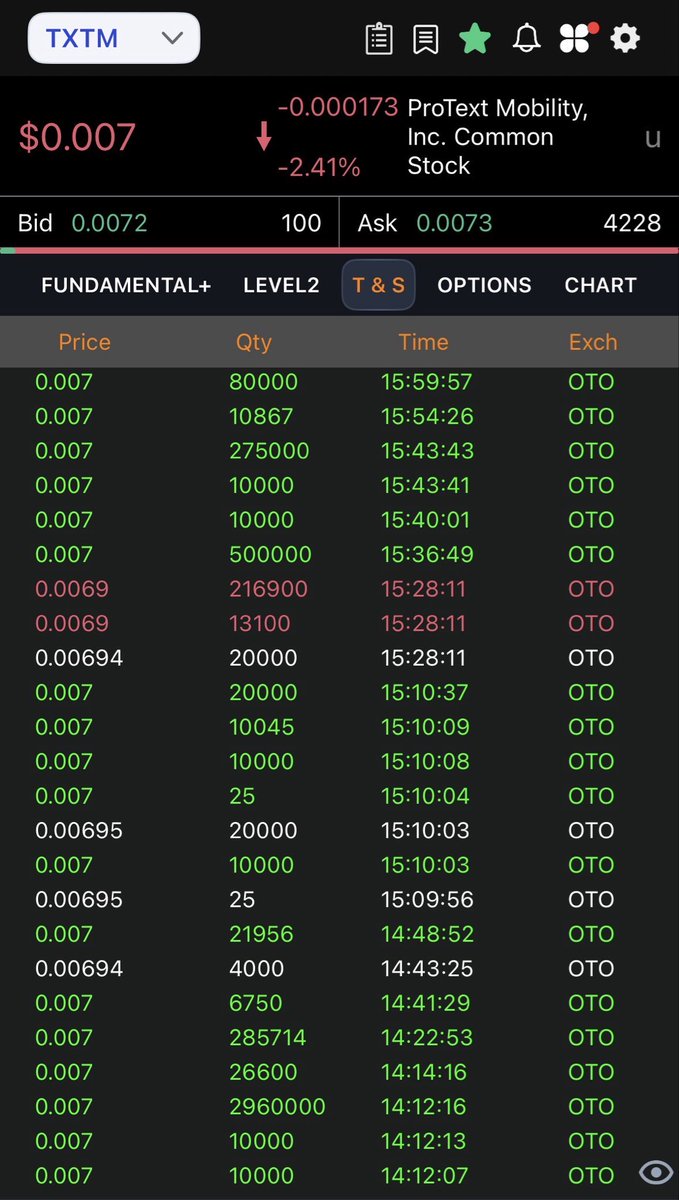The image size is (679, 1200).
Task: Click the red down arrow indicator
Action: (x=264, y=137)
